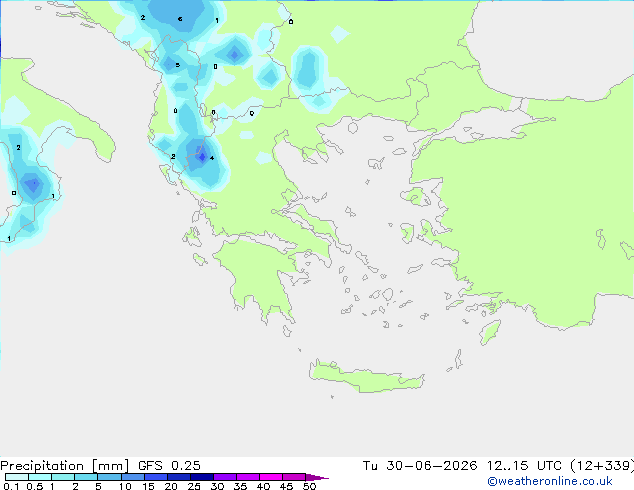Pick the 10–15 mm legend color swatch
Viewport: 634px width, 490px height.
click(x=132, y=477)
